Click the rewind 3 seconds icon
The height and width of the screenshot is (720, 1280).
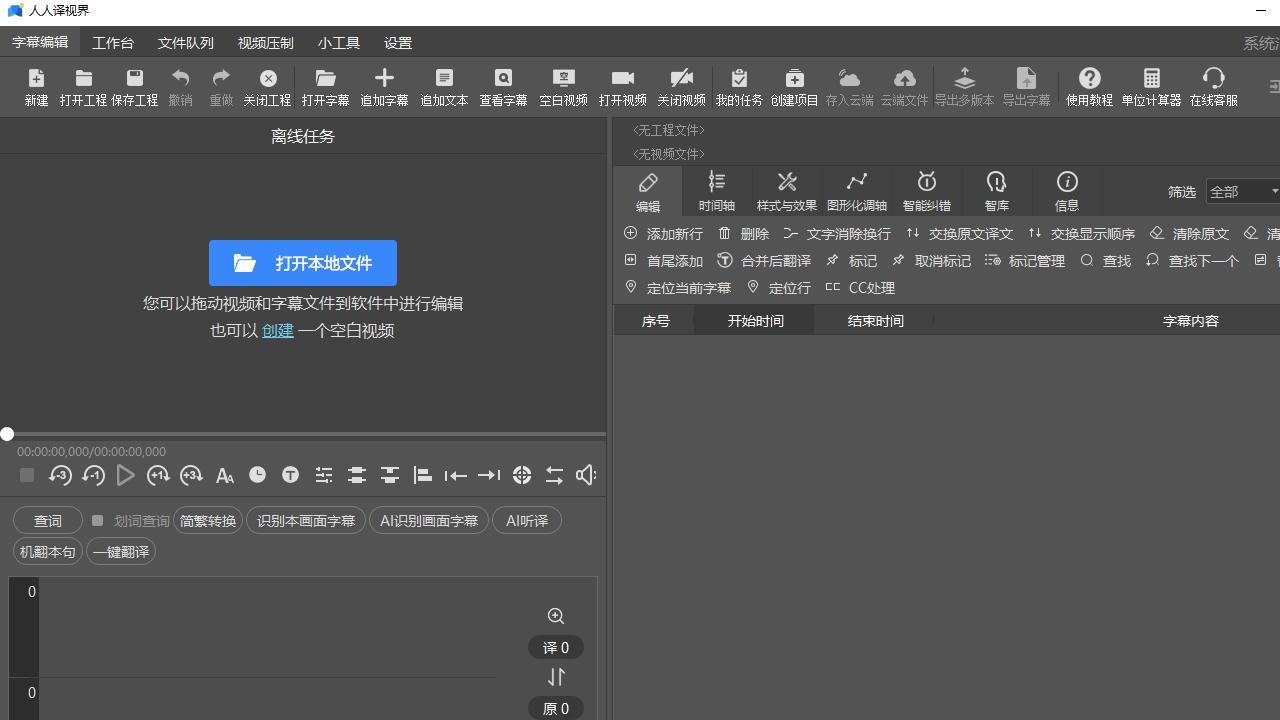[60, 475]
